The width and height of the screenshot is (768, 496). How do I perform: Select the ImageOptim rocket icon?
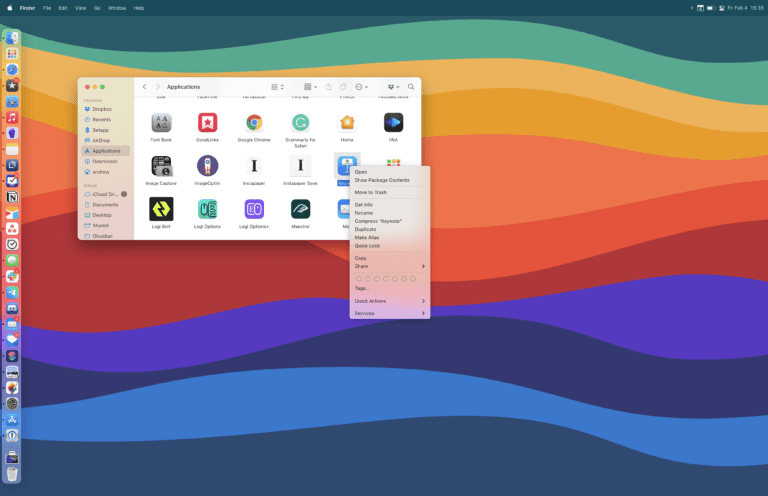[x=207, y=166]
